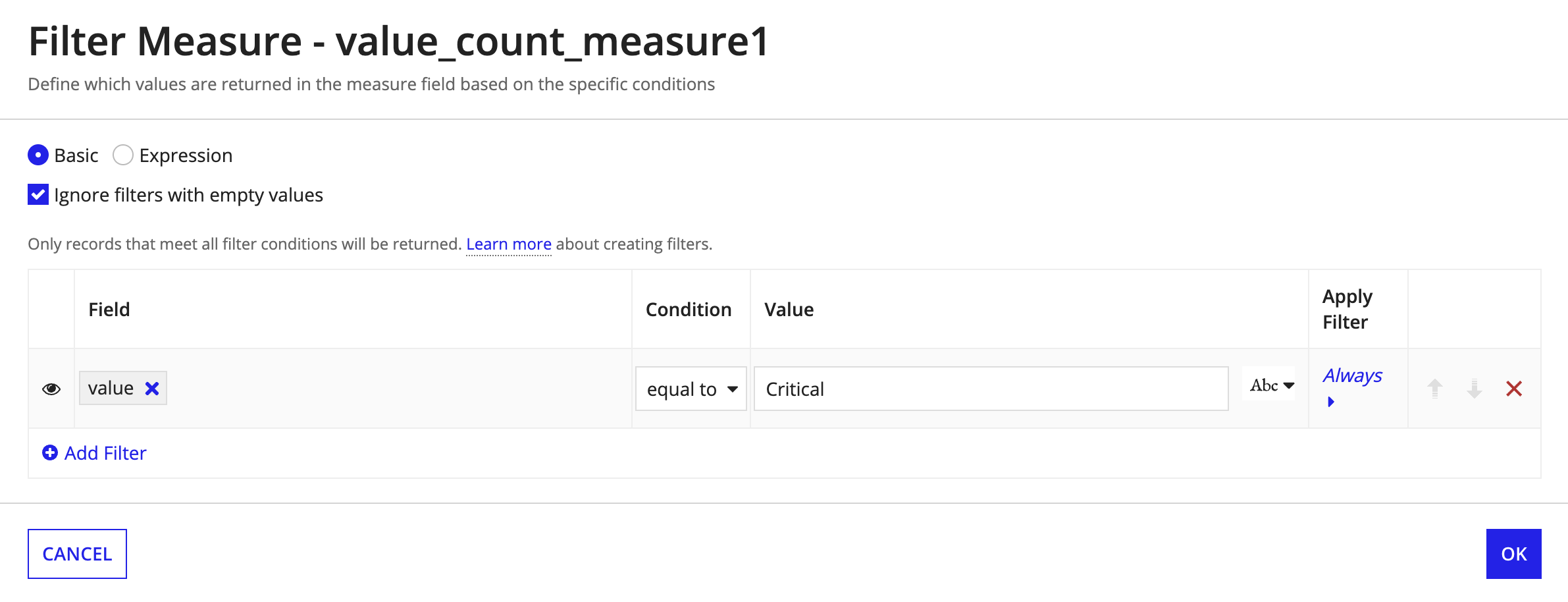1568x602 pixels.
Task: Click the CANCEL button
Action: tap(77, 554)
